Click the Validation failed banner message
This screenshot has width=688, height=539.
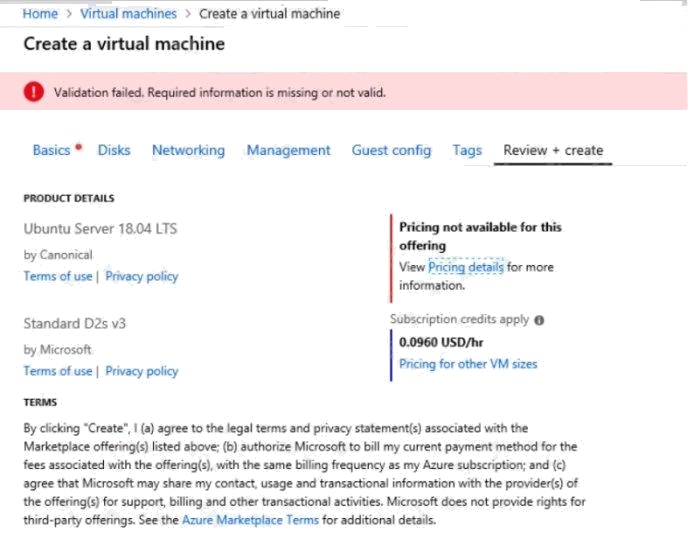click(219, 92)
